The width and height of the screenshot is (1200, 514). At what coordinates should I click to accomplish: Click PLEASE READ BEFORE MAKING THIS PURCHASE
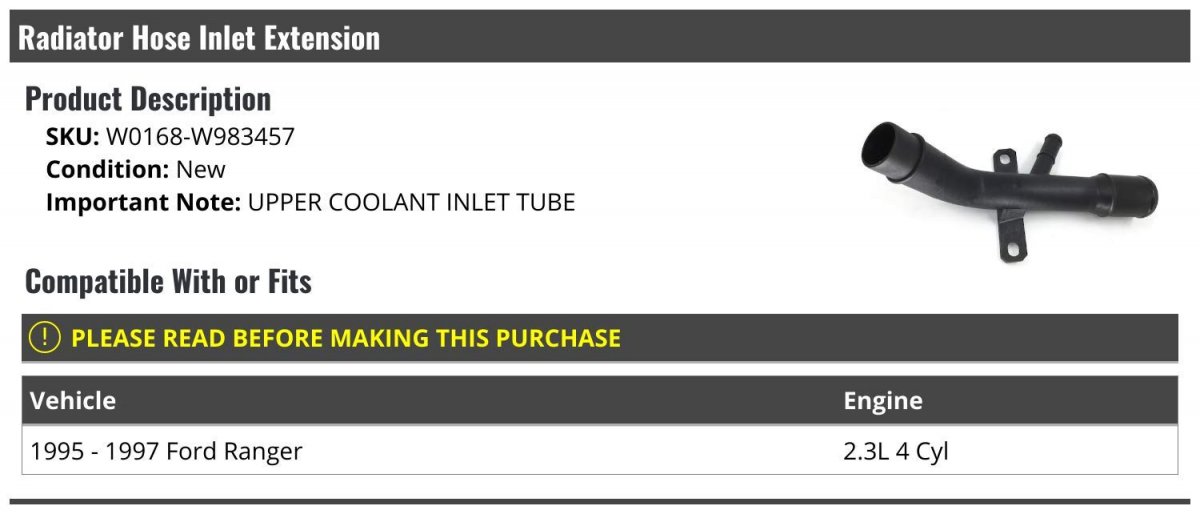coord(346,338)
